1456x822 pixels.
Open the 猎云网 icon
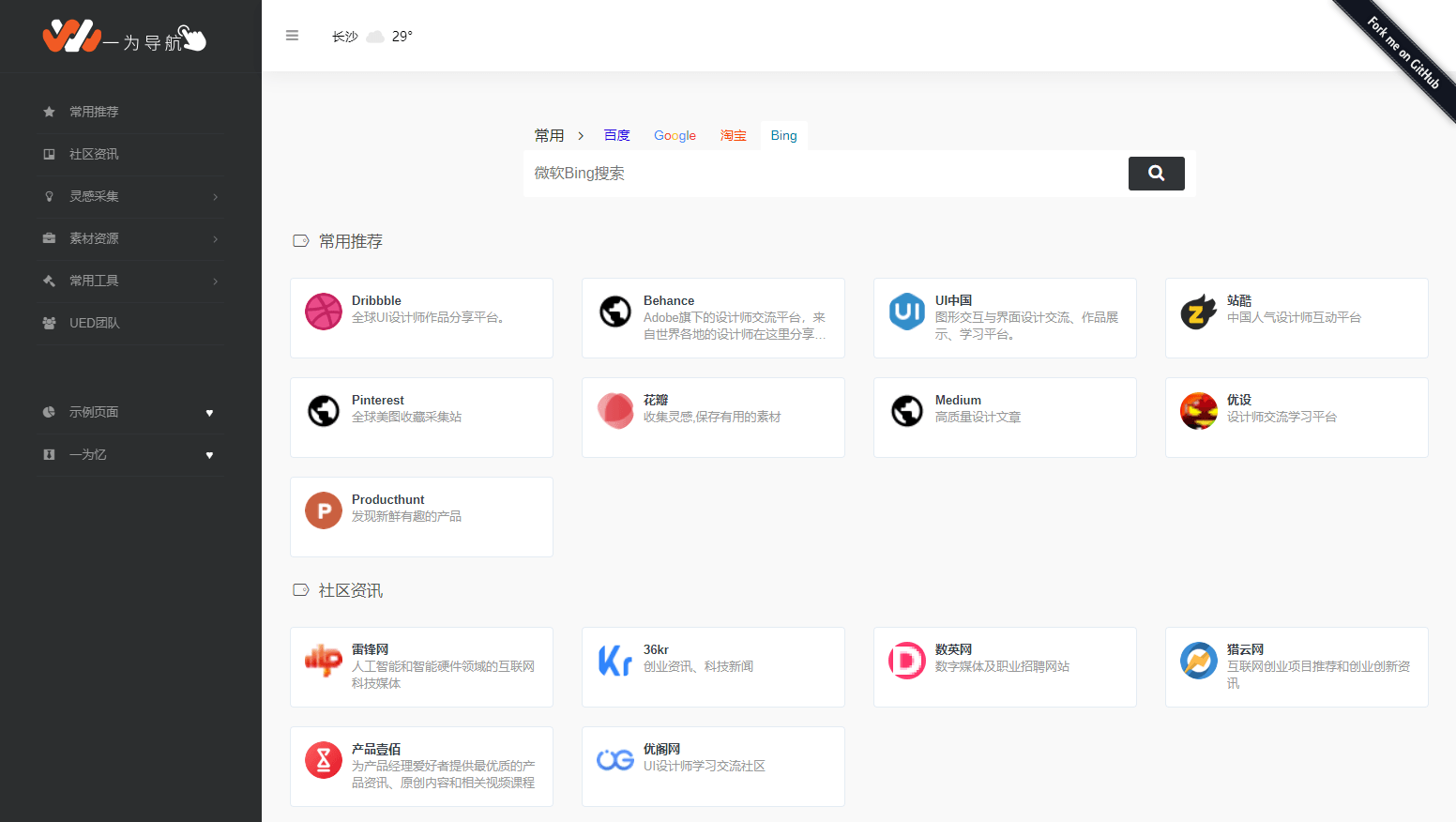coord(1198,660)
